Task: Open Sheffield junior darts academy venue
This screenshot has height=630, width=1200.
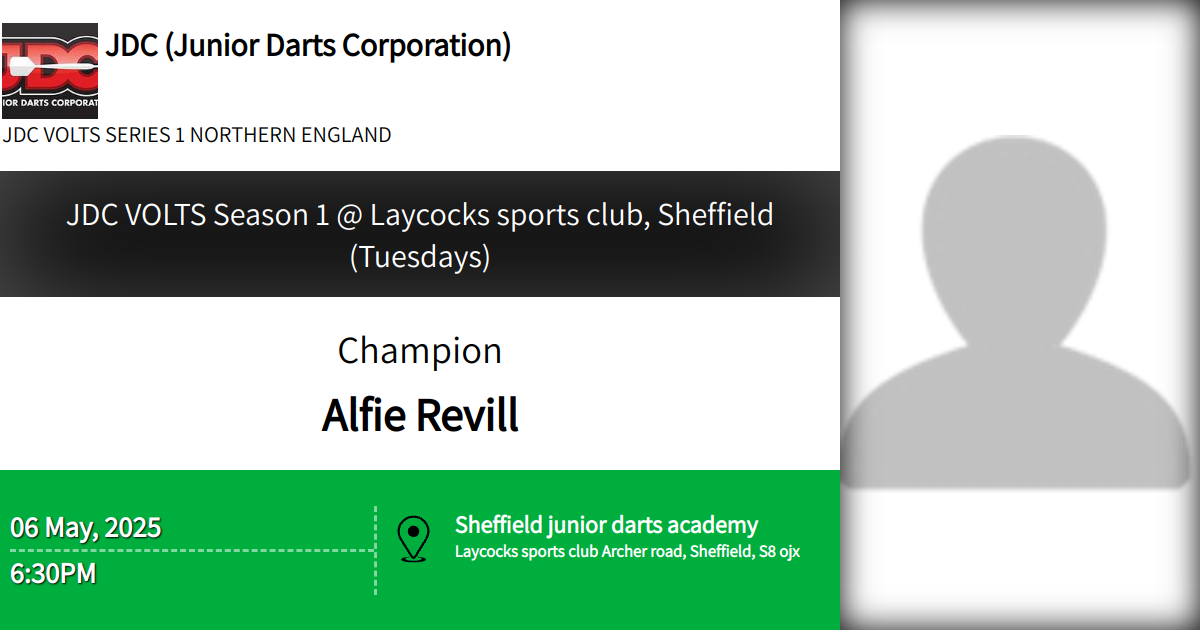Action: pyautogui.click(x=606, y=525)
